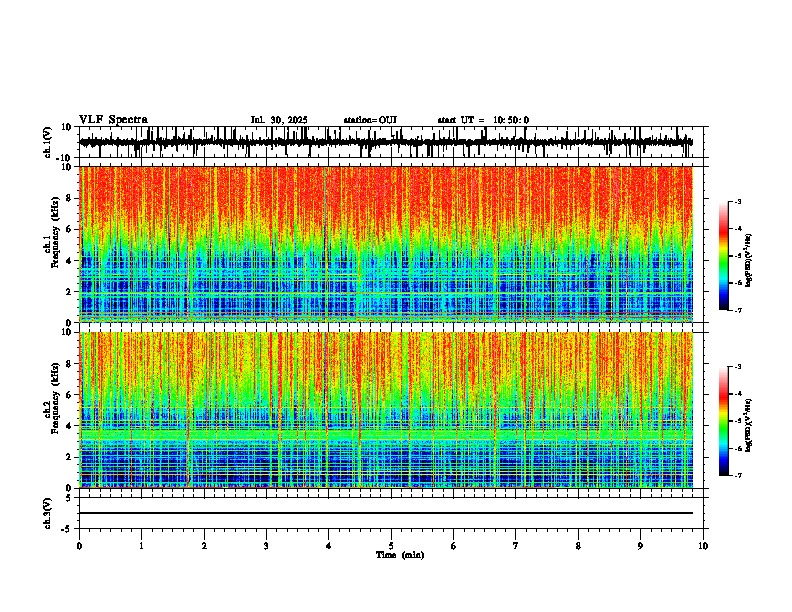Click the ch.1 color bar log(PSD) label
The height and width of the screenshot is (612, 792).
click(x=748, y=261)
